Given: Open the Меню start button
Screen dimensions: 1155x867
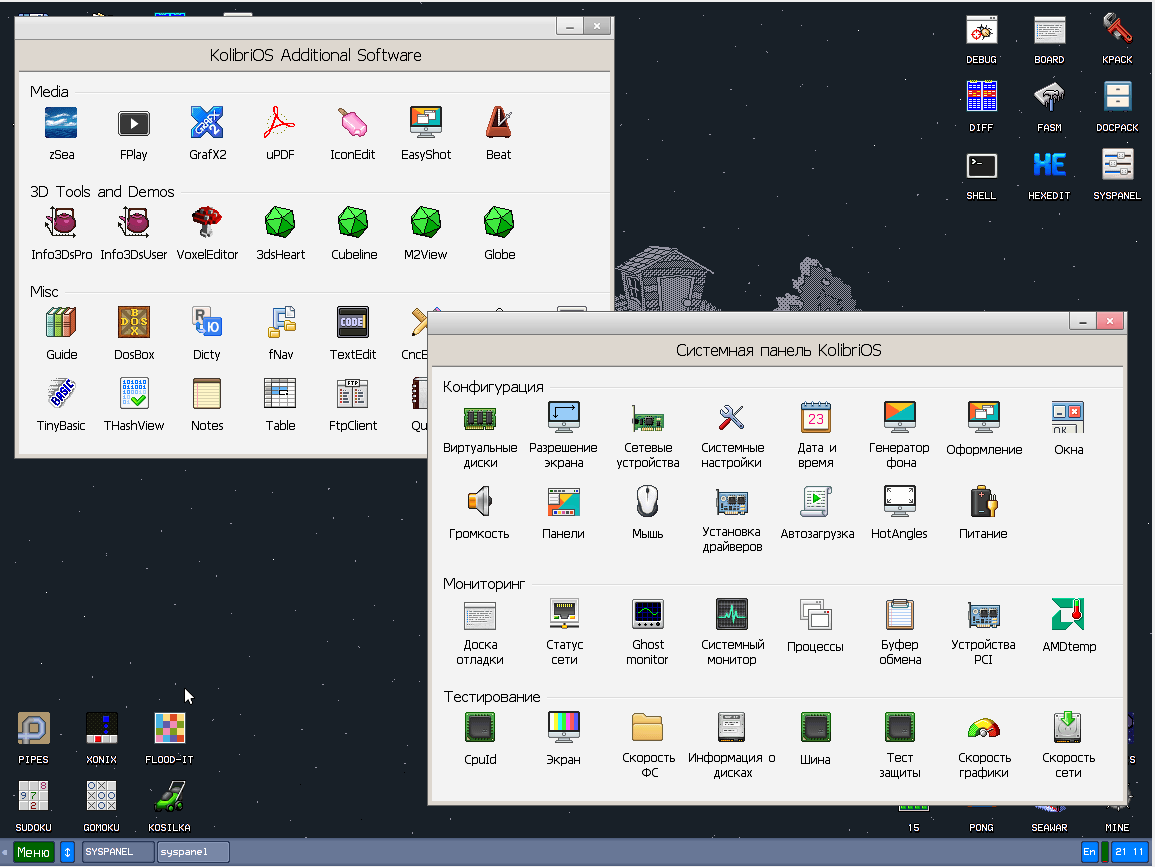Looking at the screenshot, I should (x=33, y=852).
